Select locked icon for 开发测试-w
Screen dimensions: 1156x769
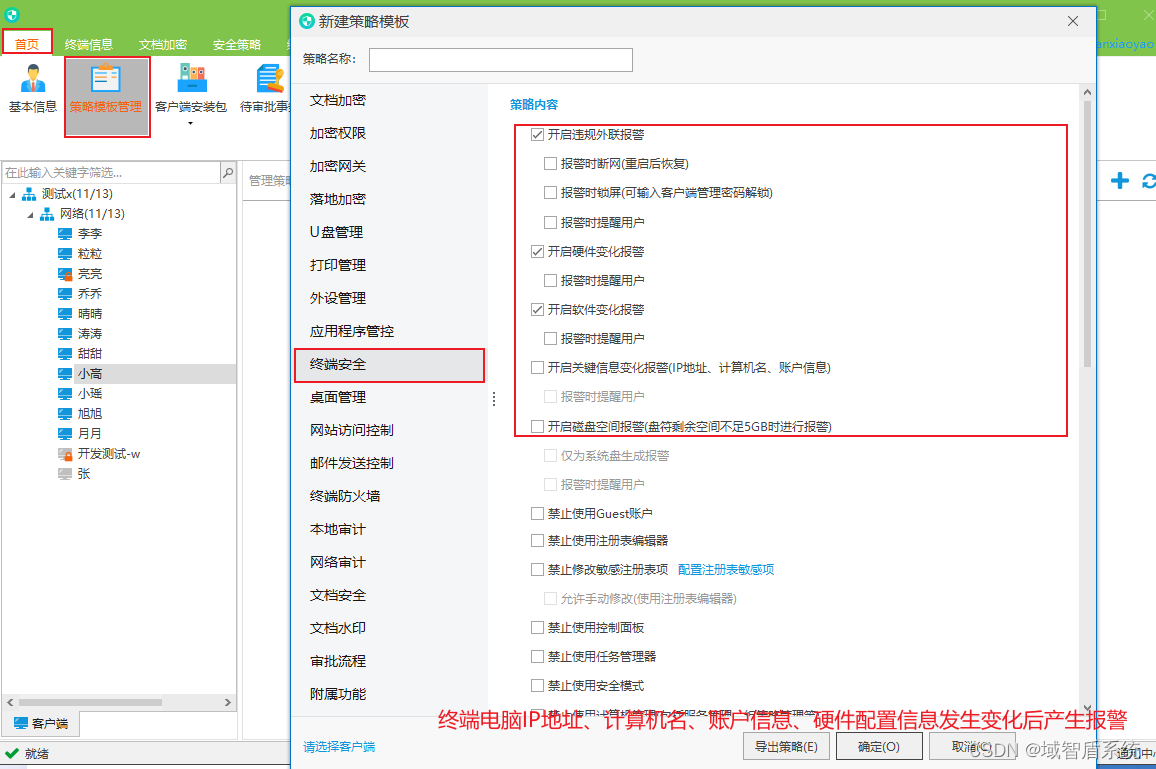tap(65, 454)
